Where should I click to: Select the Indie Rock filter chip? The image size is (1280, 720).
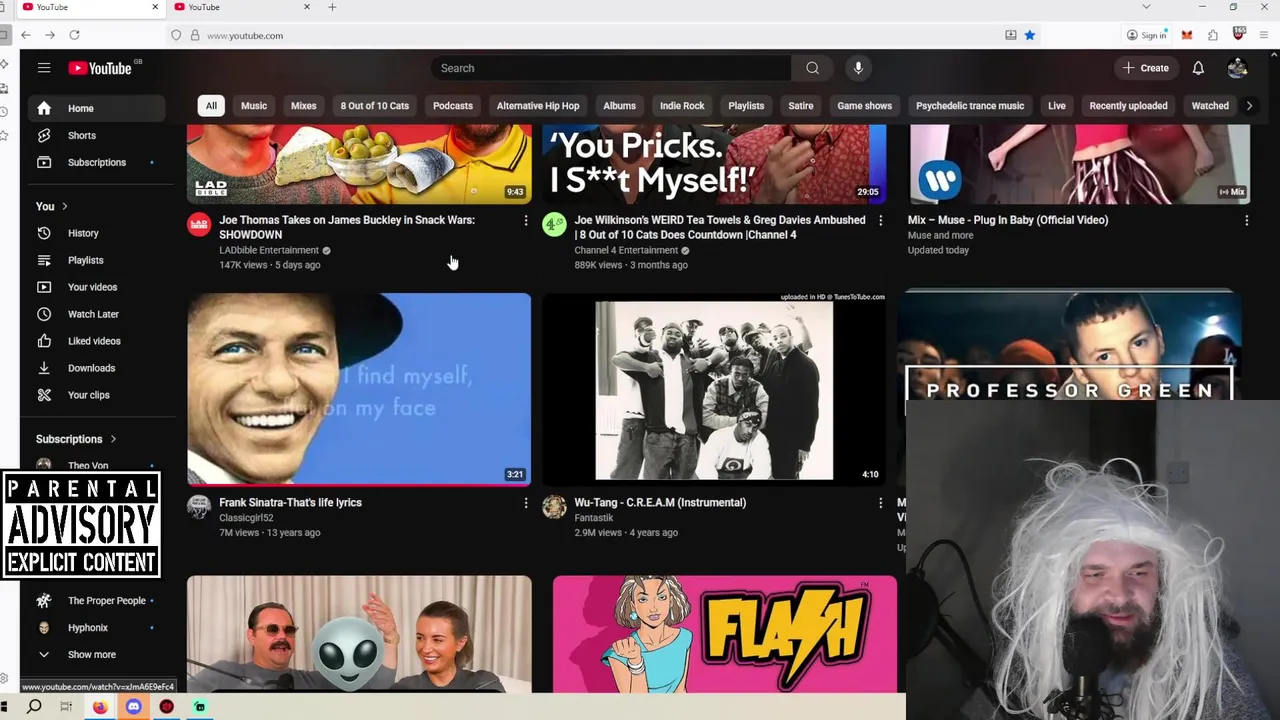[x=682, y=106]
